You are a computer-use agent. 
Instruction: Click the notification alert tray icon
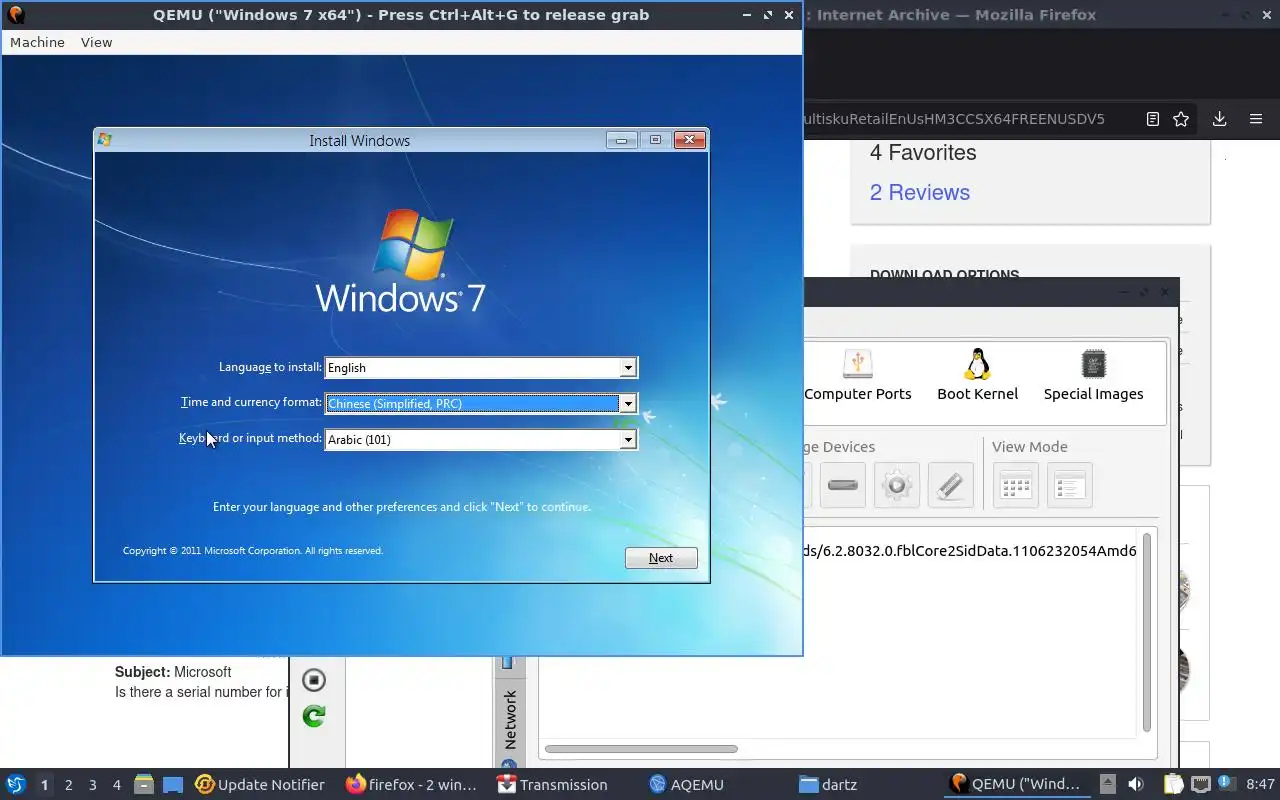(x=1225, y=784)
